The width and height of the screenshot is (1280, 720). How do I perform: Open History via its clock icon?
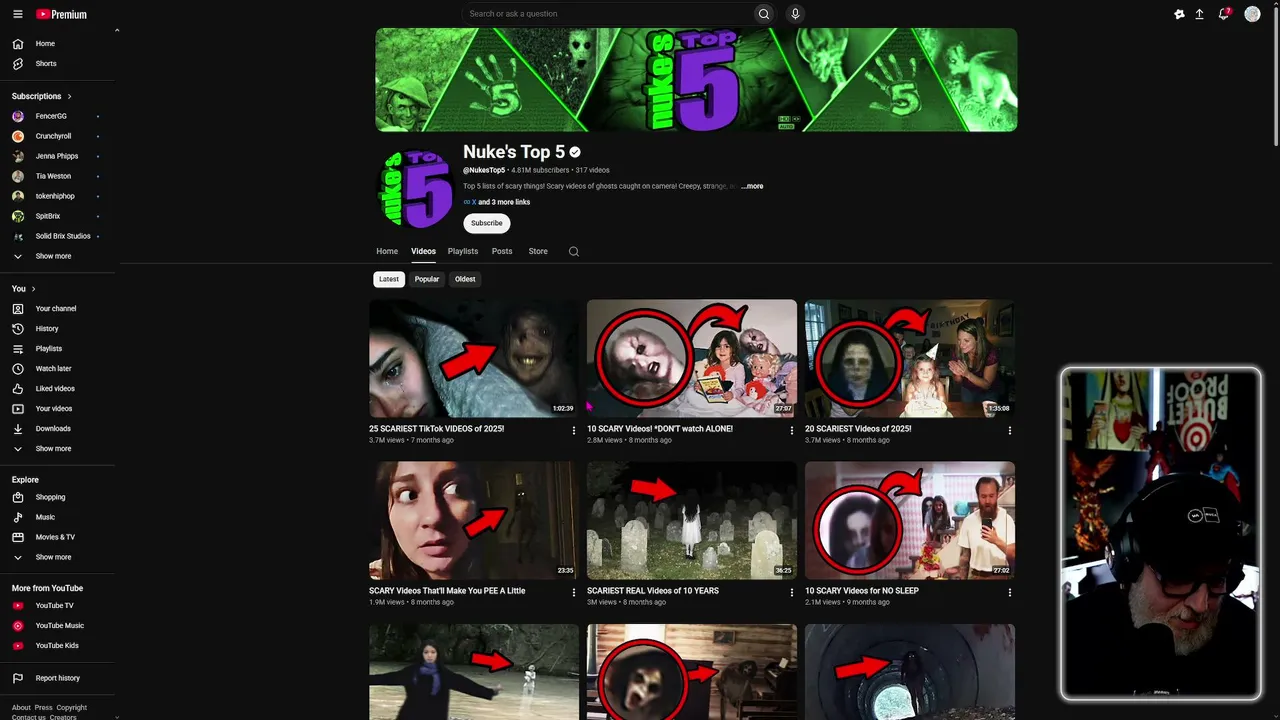(x=17, y=329)
